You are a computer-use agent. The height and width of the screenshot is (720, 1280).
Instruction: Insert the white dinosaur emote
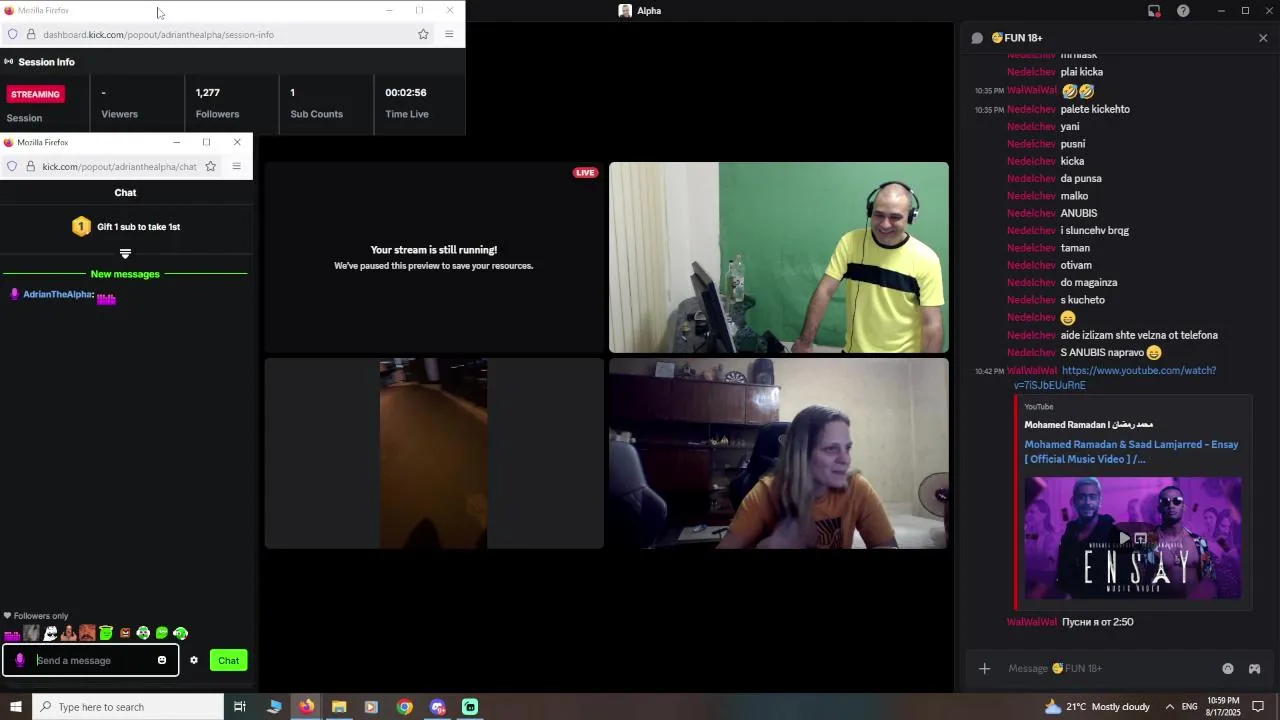pos(50,633)
